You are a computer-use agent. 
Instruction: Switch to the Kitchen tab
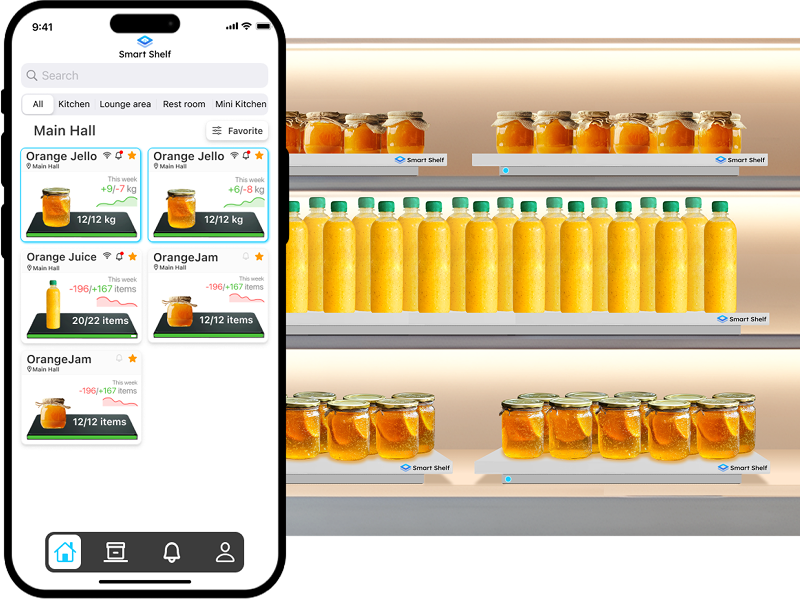[x=74, y=104]
